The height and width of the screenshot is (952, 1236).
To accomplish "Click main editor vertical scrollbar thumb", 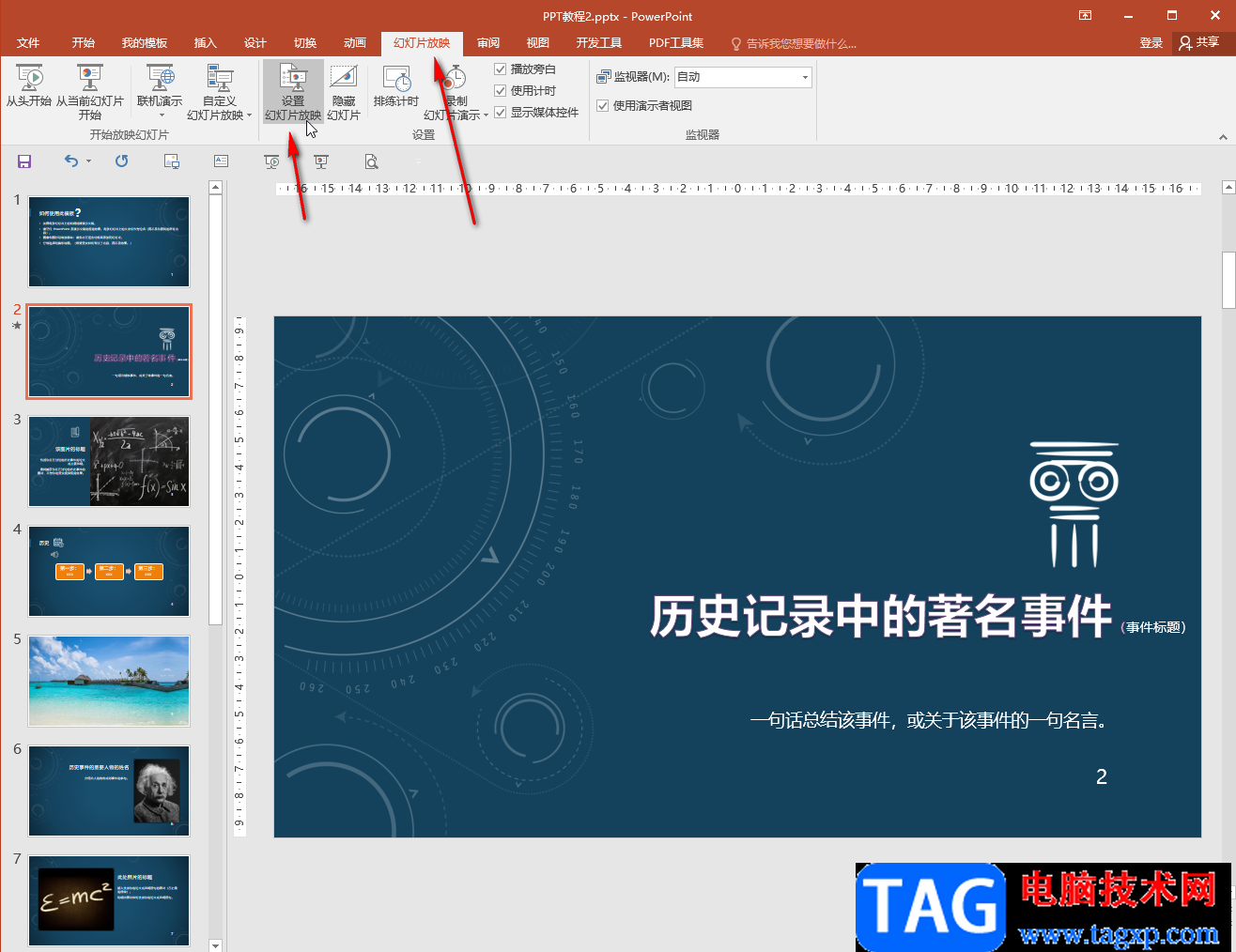I will tap(1228, 280).
